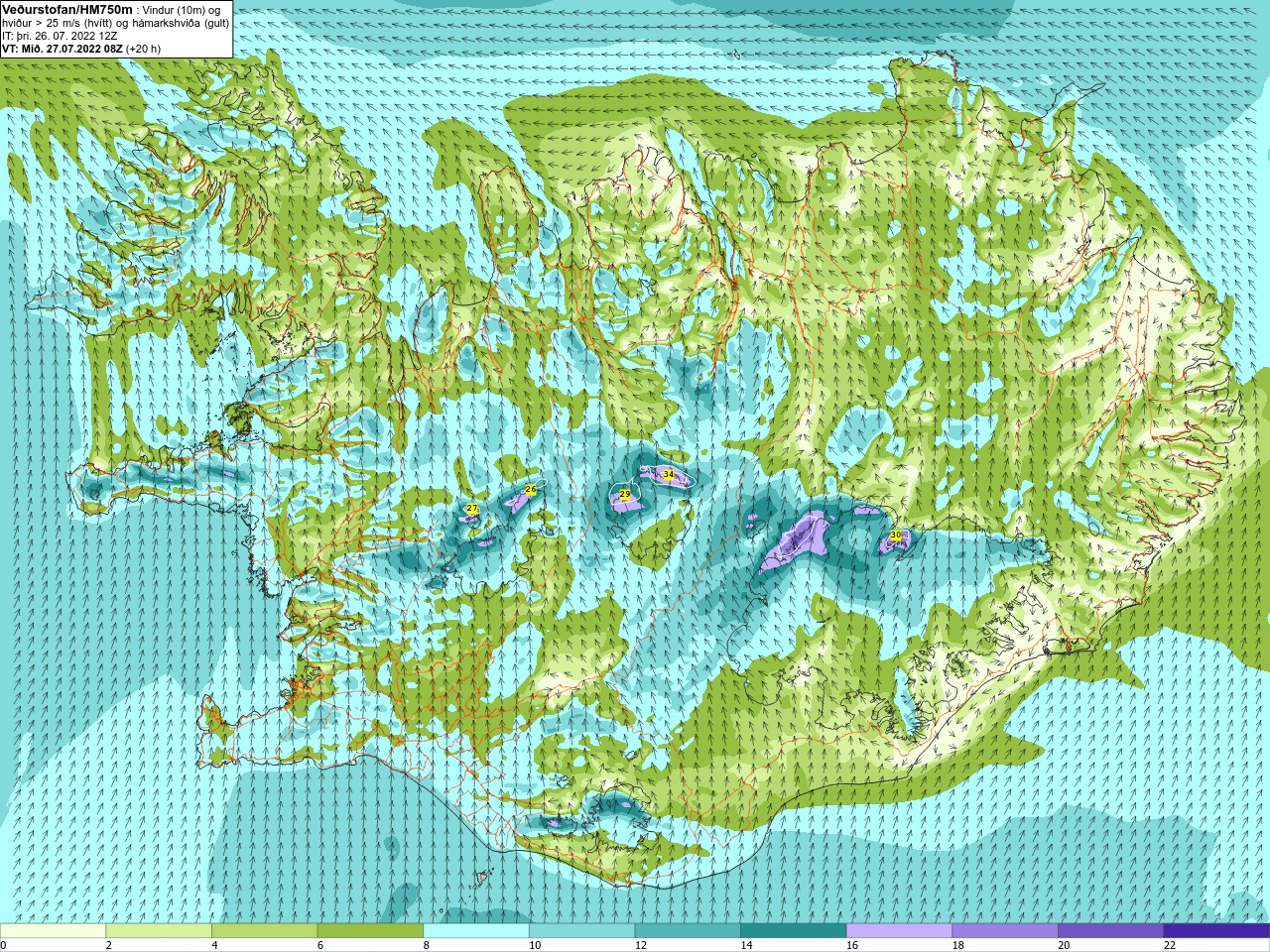Click the legend tick value 2
Image resolution: width=1270 pixels, height=952 pixels.
pos(109,945)
